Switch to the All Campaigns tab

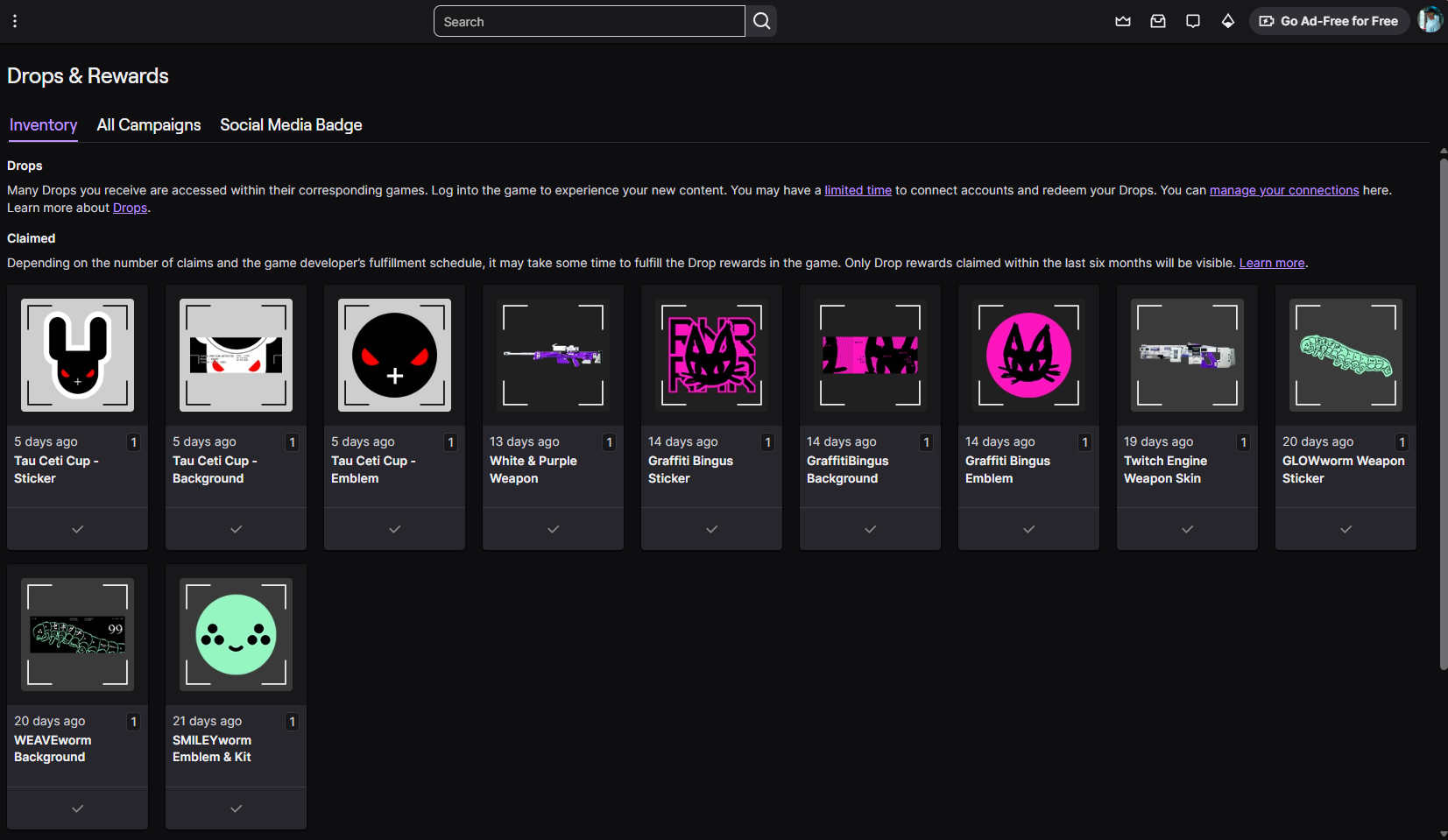pos(149,125)
